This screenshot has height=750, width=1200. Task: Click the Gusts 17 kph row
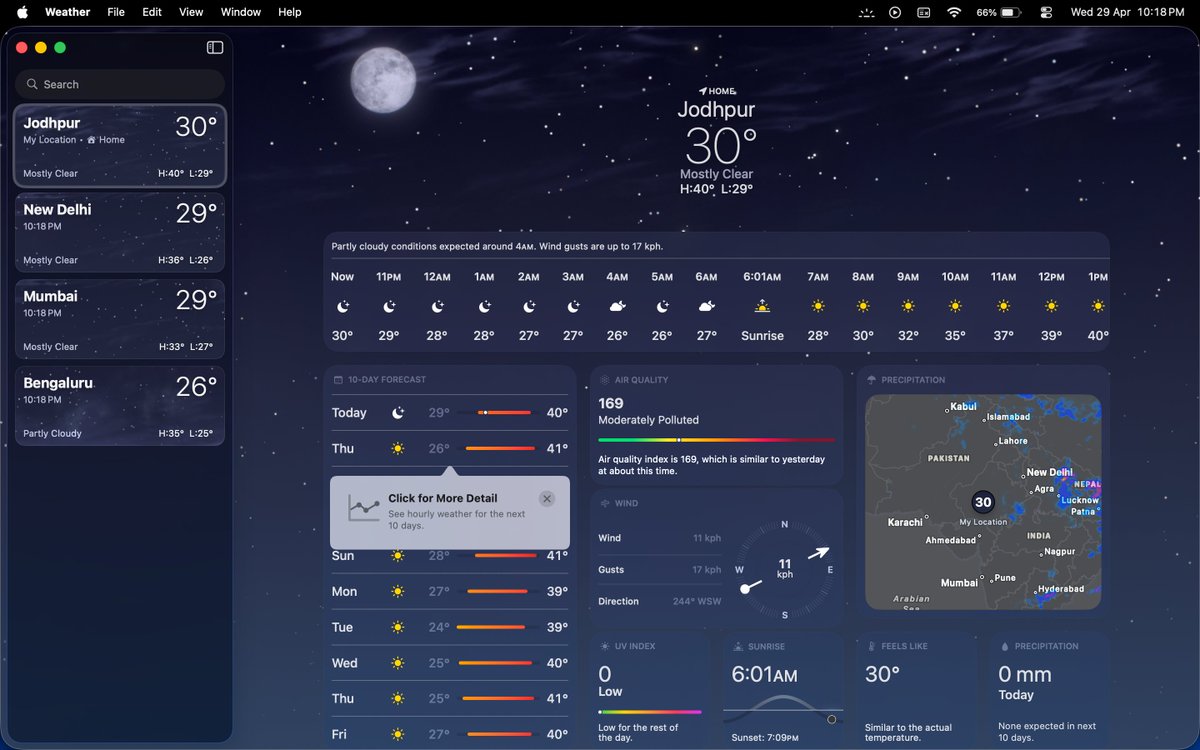(659, 570)
